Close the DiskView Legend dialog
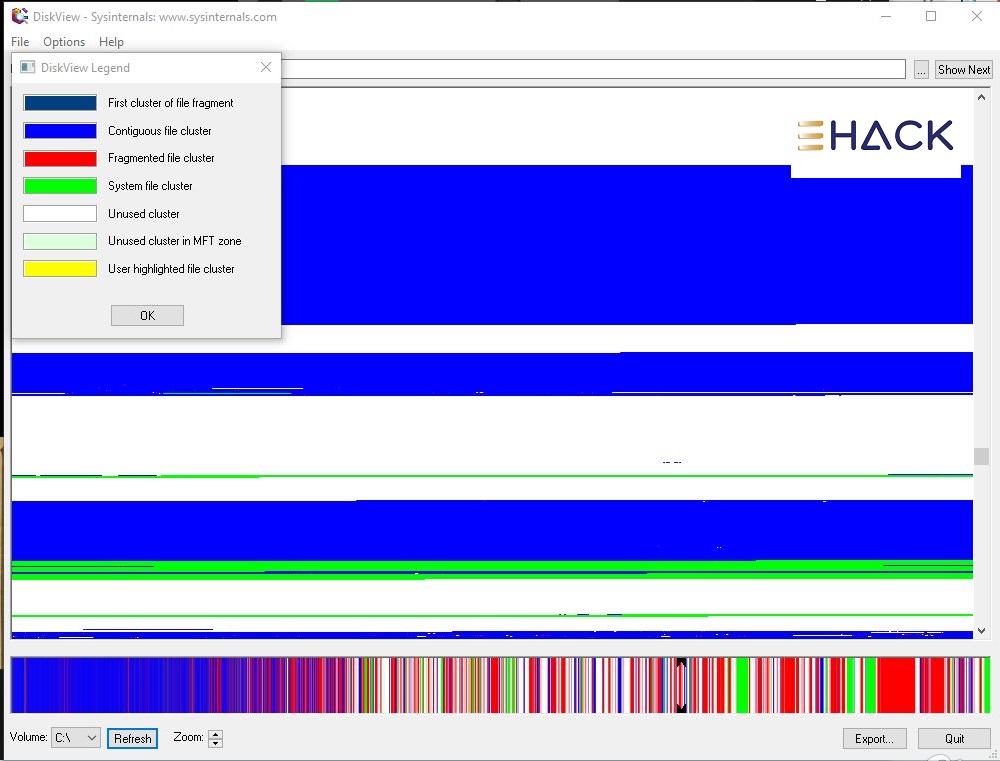This screenshot has width=1000, height=761. 266,67
